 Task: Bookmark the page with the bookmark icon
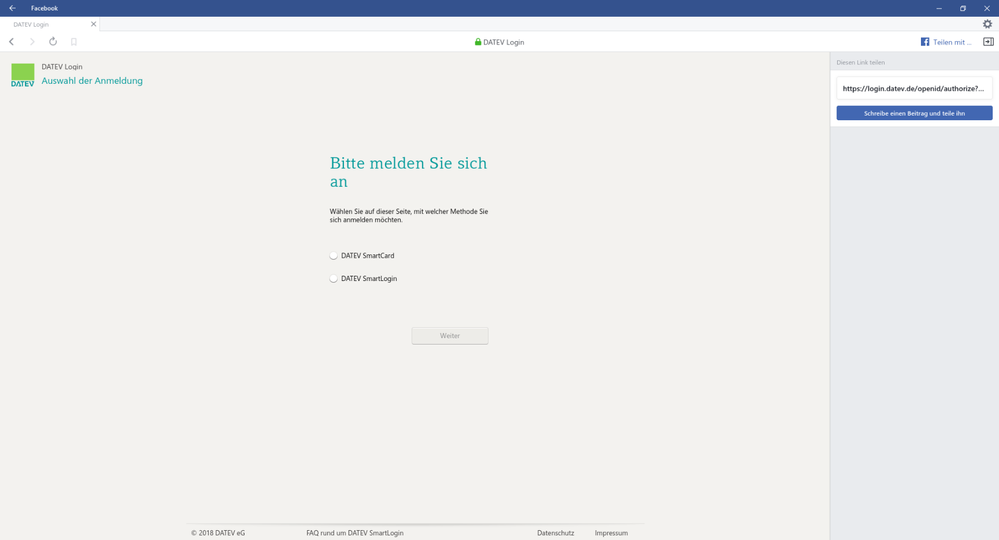(74, 41)
